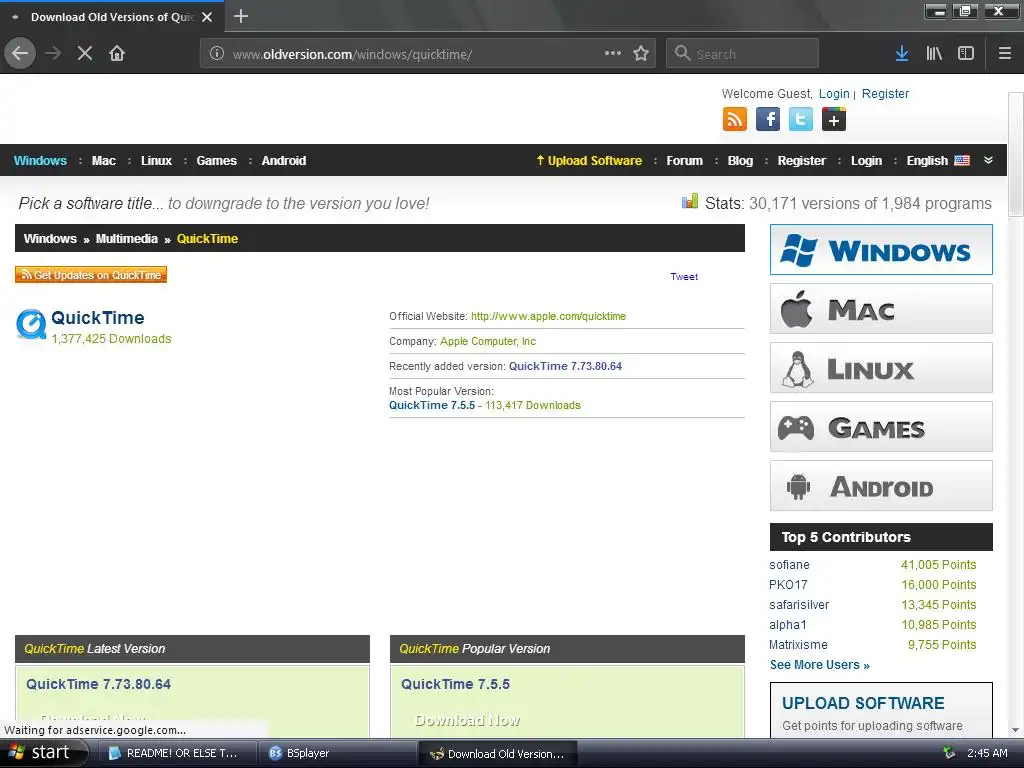Open Android in the navigation bar

pos(283,161)
